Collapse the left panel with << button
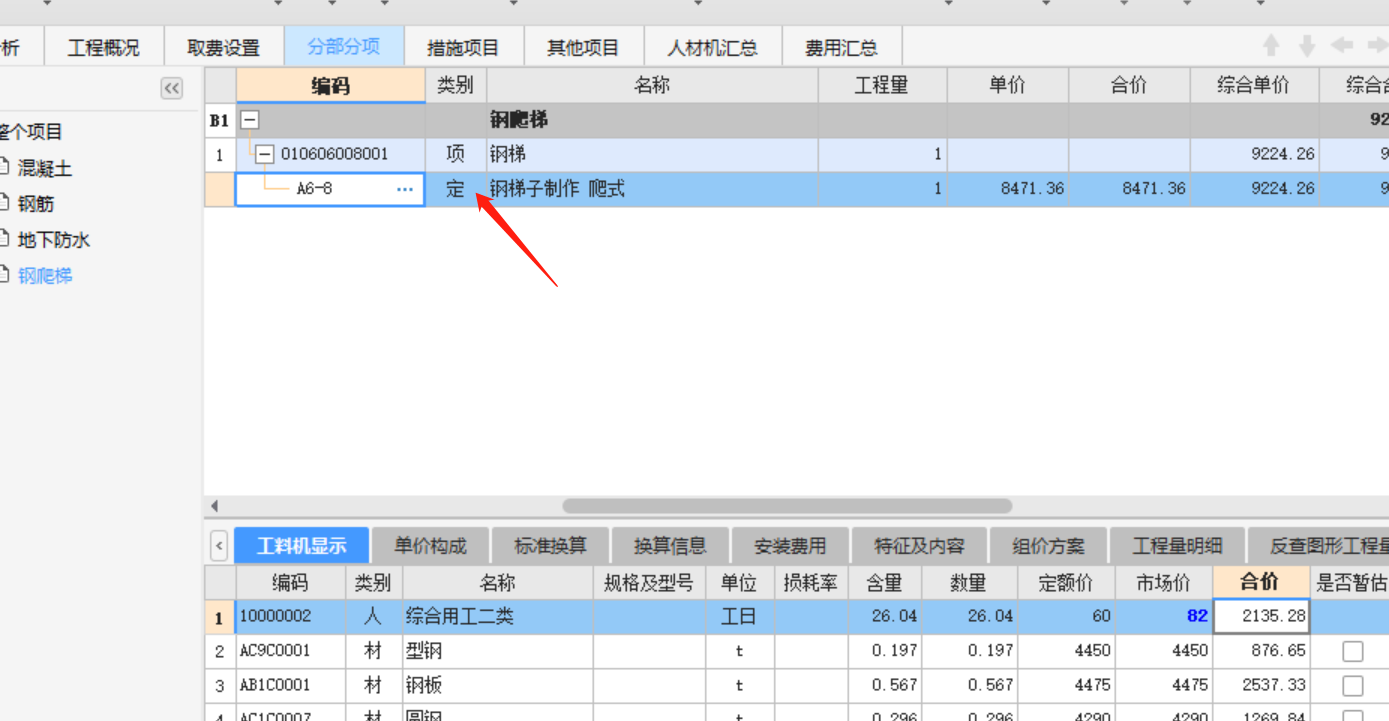Image resolution: width=1389 pixels, height=721 pixels. (x=172, y=88)
